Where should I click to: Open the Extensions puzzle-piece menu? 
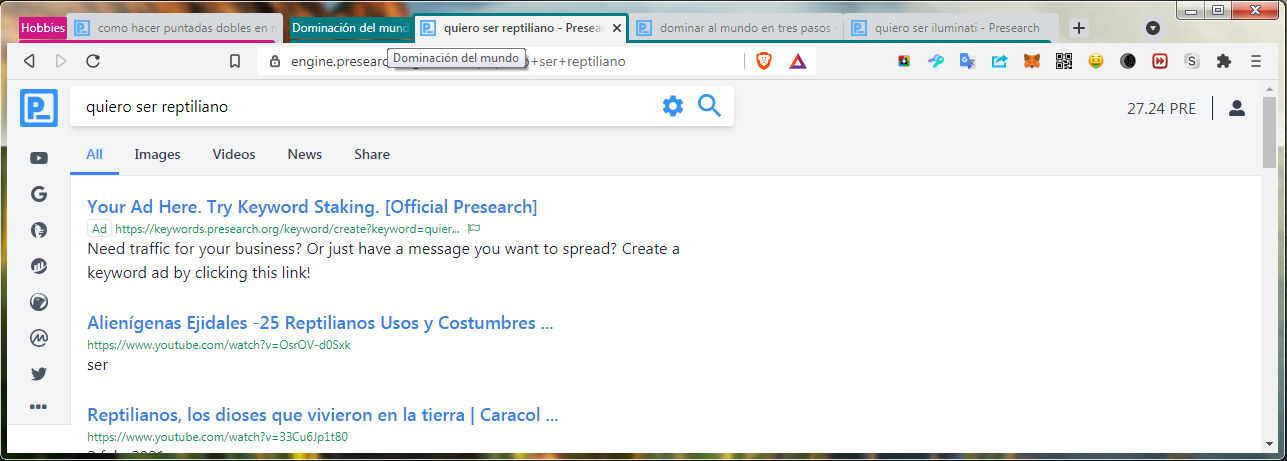(x=1223, y=61)
